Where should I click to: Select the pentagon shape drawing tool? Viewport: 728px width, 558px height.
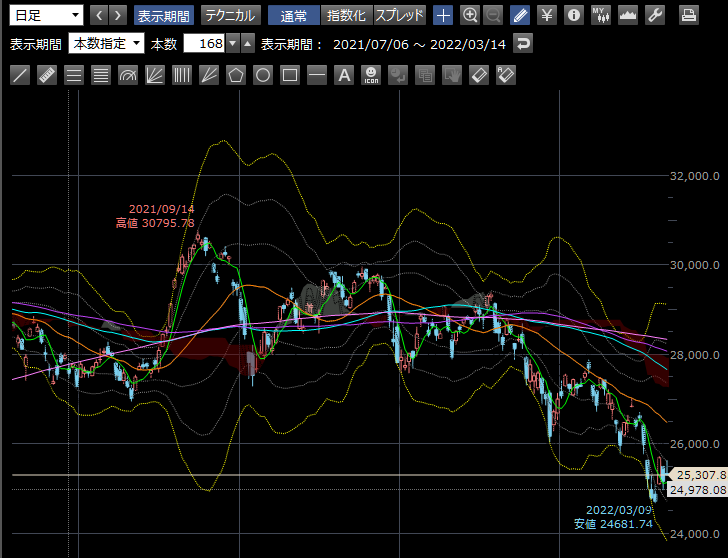pyautogui.click(x=236, y=75)
